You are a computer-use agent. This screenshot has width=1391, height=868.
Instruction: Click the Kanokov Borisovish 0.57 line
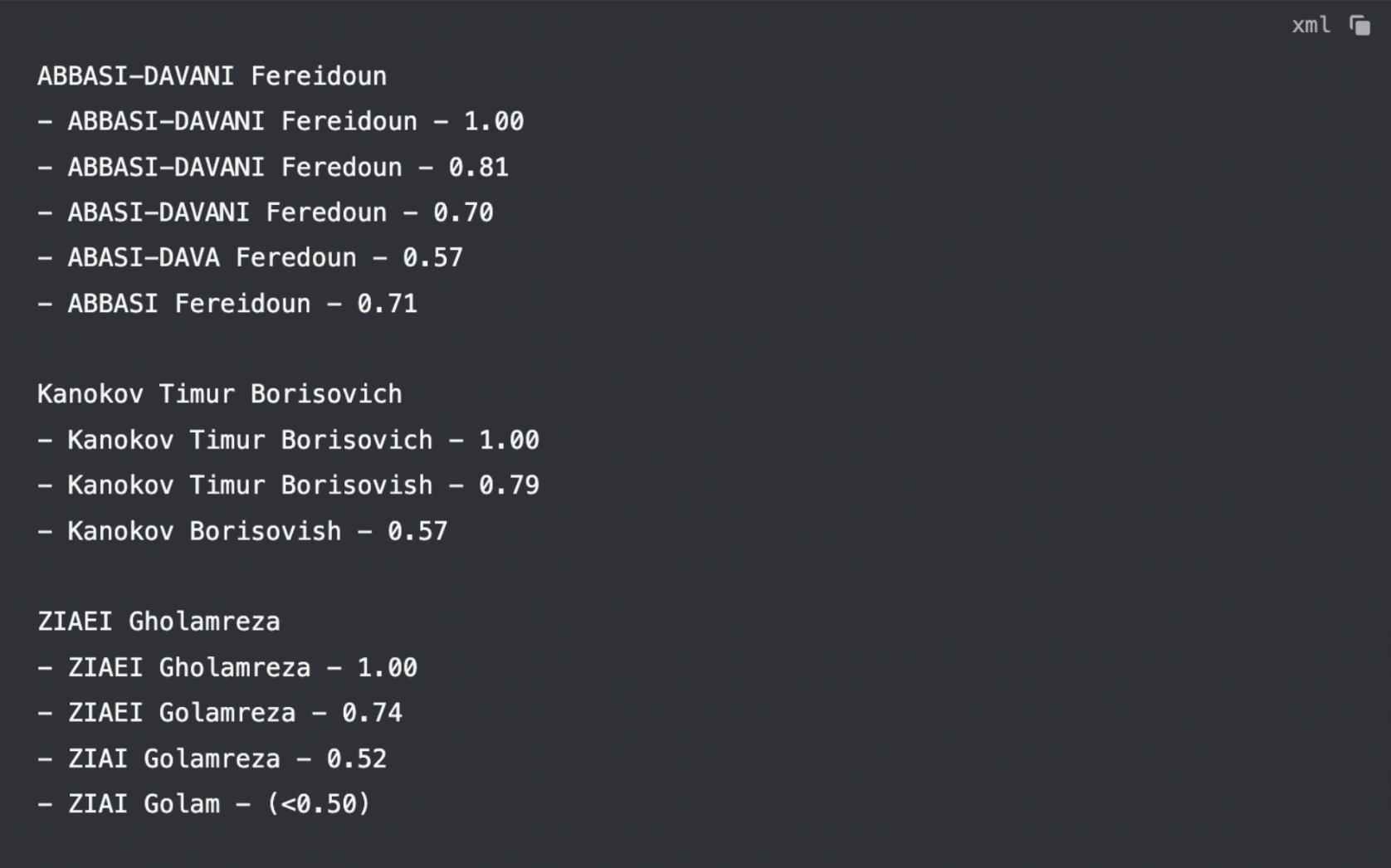coord(242,530)
